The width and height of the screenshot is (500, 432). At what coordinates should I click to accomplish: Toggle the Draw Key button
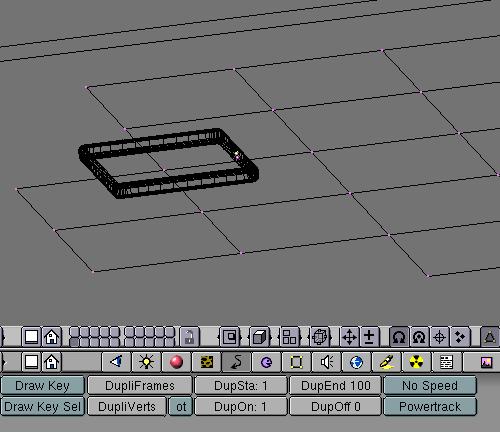42,386
